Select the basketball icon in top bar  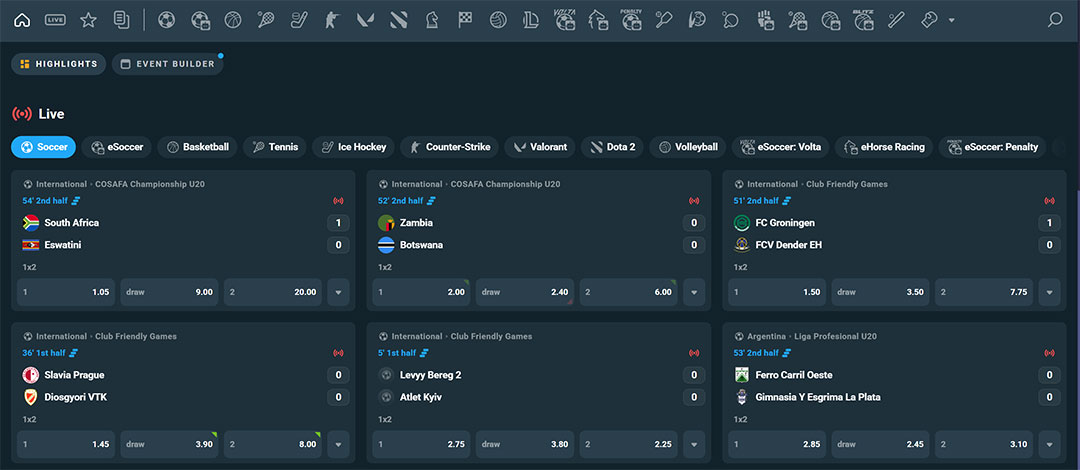(x=233, y=20)
